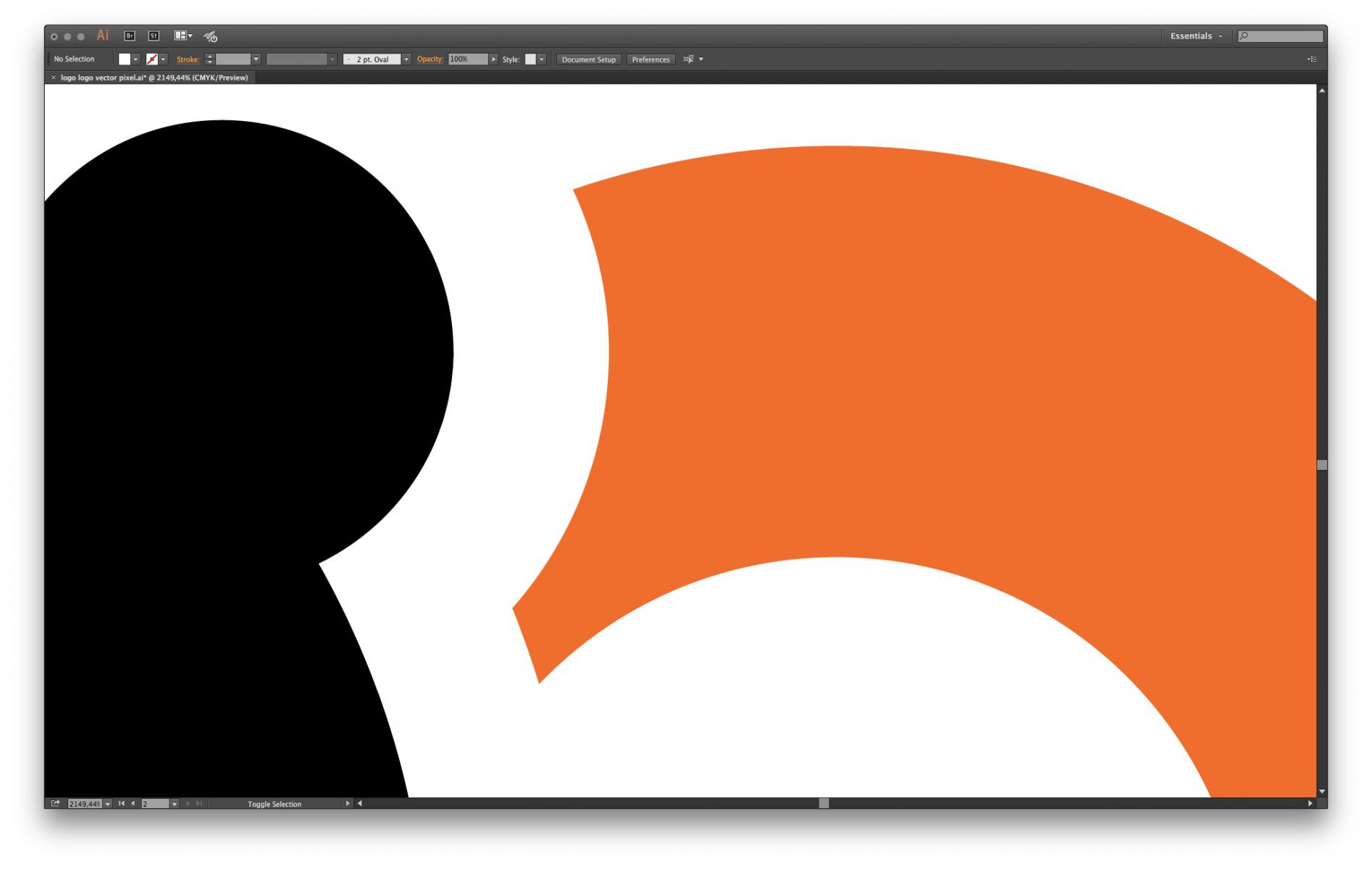Expand the zoom level dropdown in status bar
This screenshot has height=869, width=1372.
(108, 804)
